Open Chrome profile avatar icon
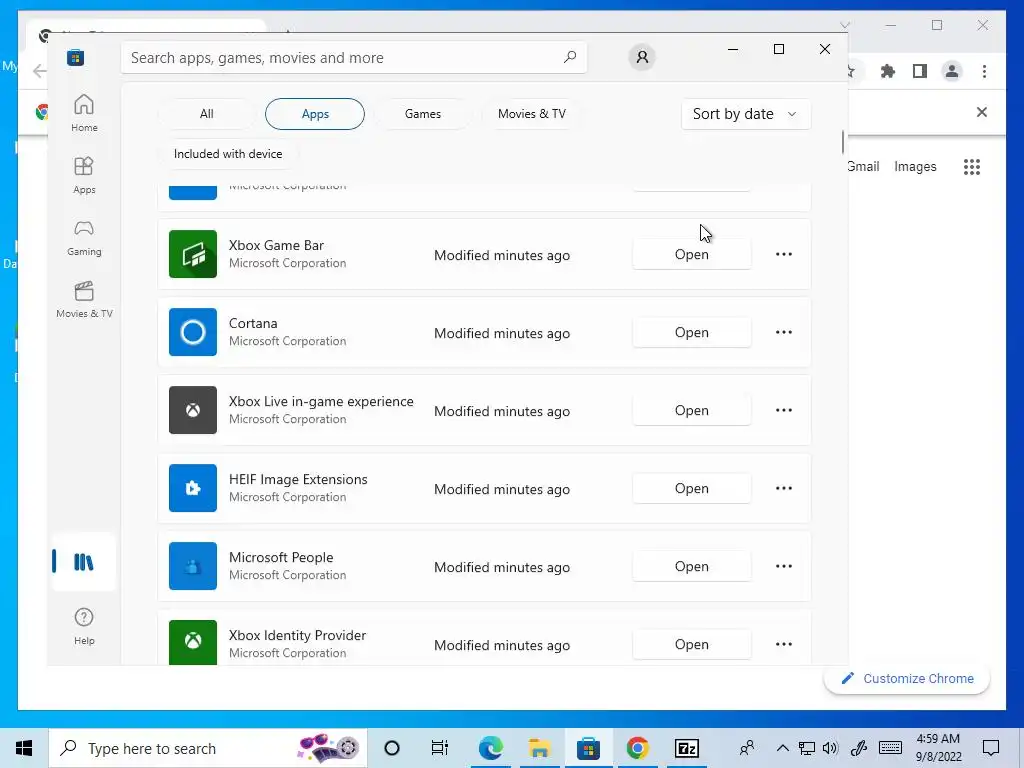The width and height of the screenshot is (1024, 768). pyautogui.click(x=952, y=71)
